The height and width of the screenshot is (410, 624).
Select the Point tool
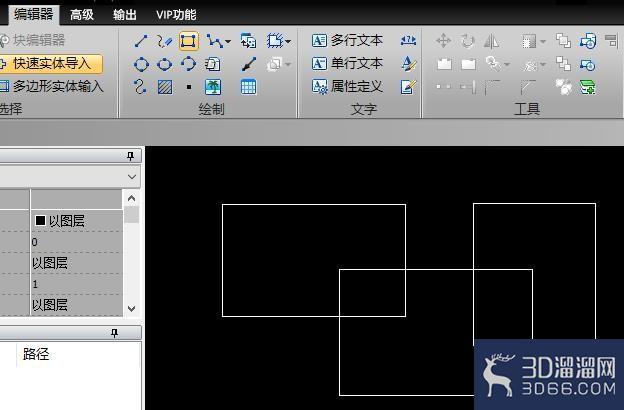(x=189, y=87)
